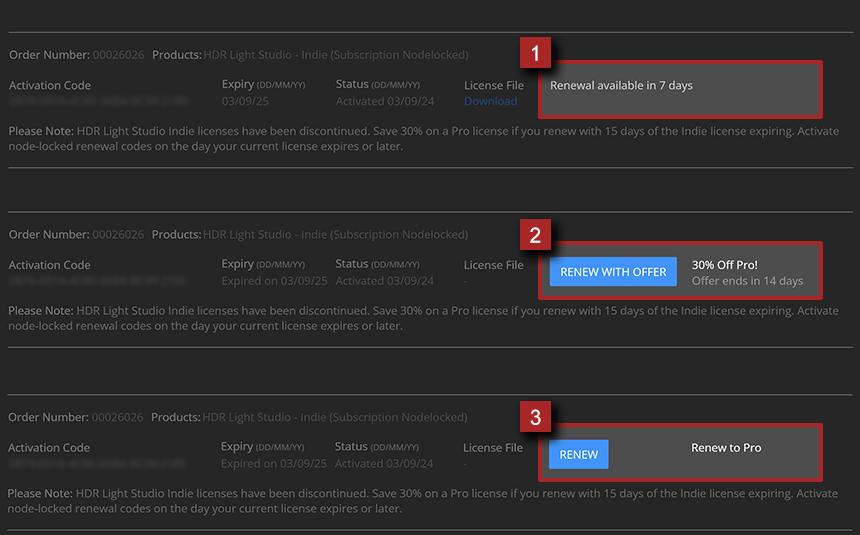The height and width of the screenshot is (535, 860).
Task: Select the first license's expiry date 03/09/25
Action: point(245,101)
